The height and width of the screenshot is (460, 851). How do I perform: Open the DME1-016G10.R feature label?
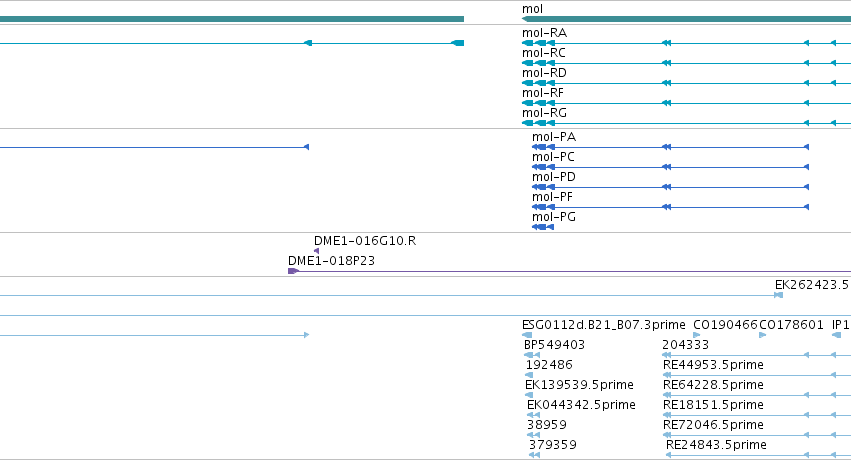coord(365,241)
